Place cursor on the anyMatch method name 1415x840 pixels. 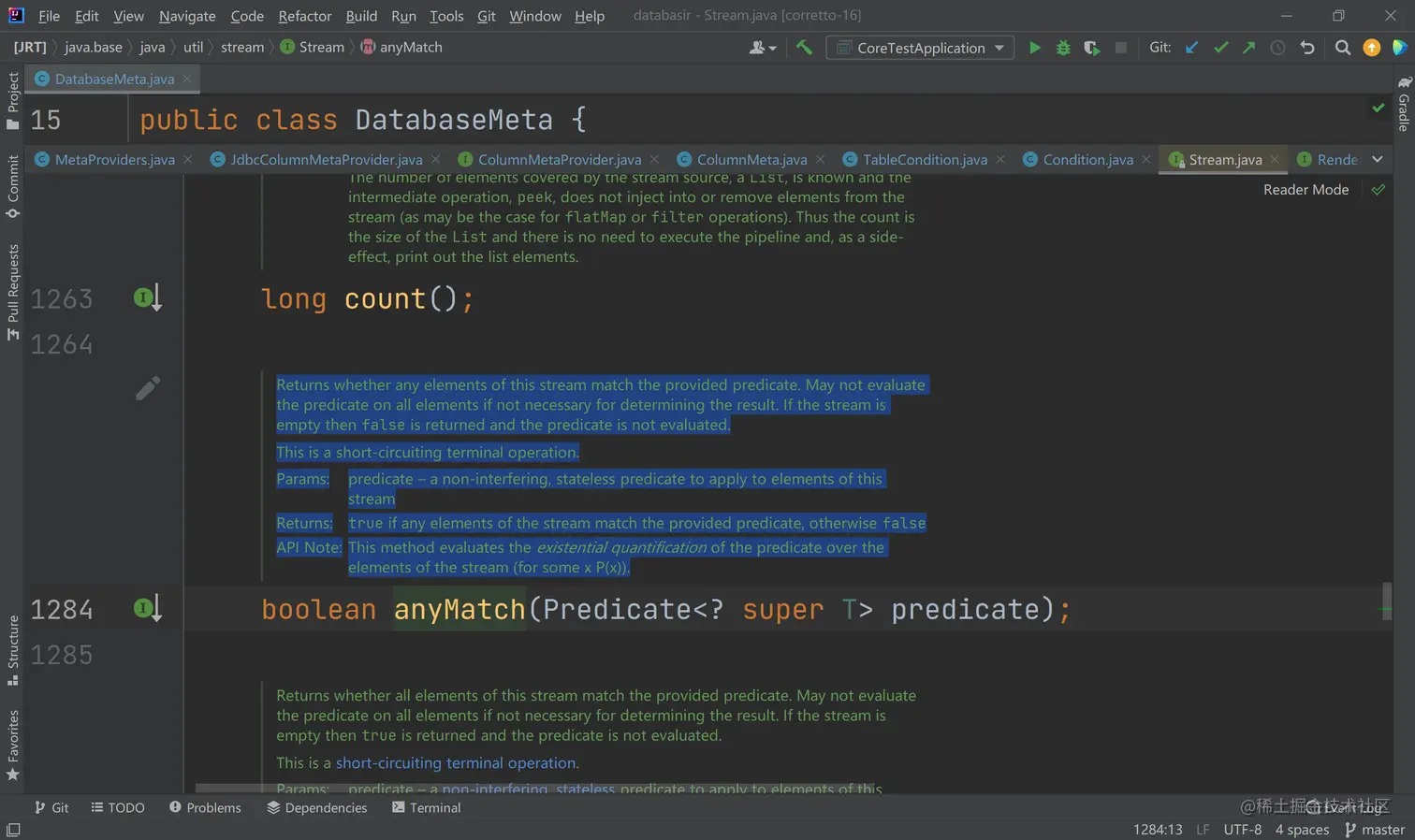460,610
